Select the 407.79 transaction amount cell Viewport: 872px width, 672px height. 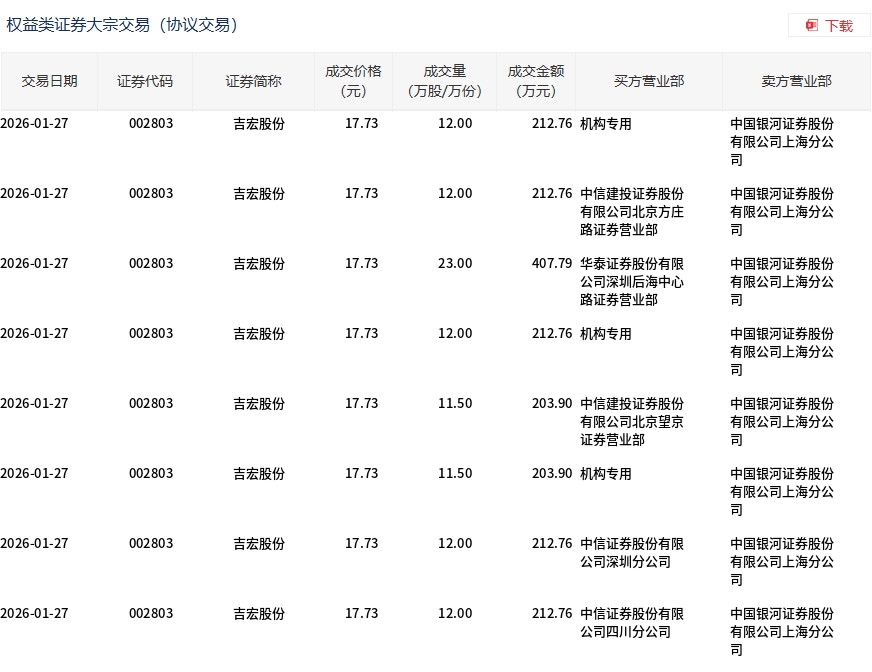click(552, 263)
